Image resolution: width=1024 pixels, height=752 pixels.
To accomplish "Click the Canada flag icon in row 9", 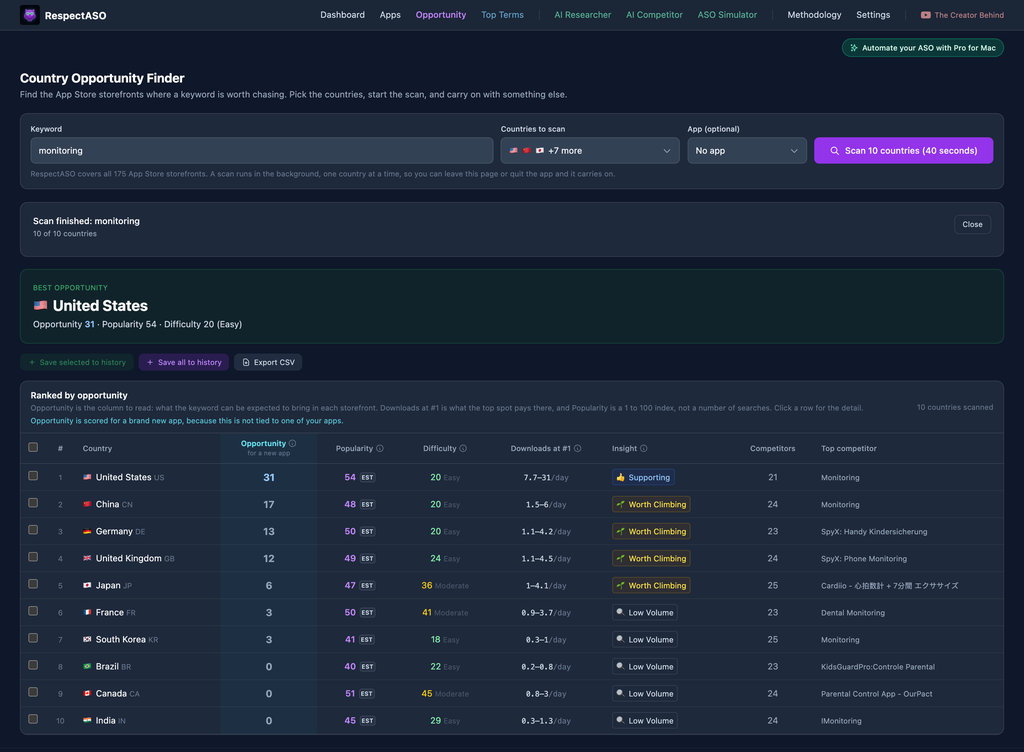I will [87, 693].
